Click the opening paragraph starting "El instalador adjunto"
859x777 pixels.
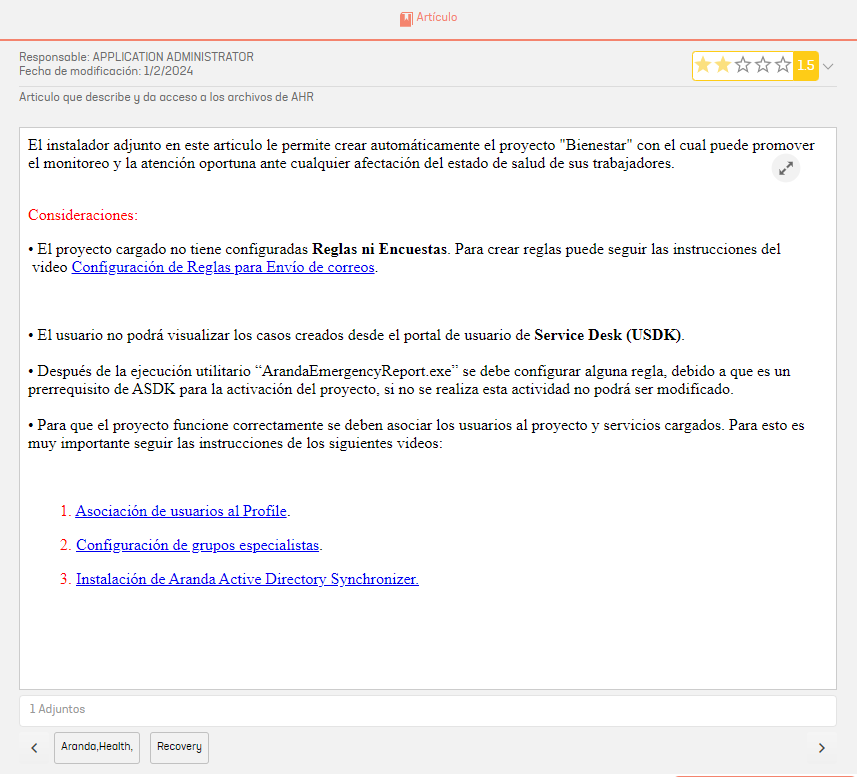coord(421,154)
